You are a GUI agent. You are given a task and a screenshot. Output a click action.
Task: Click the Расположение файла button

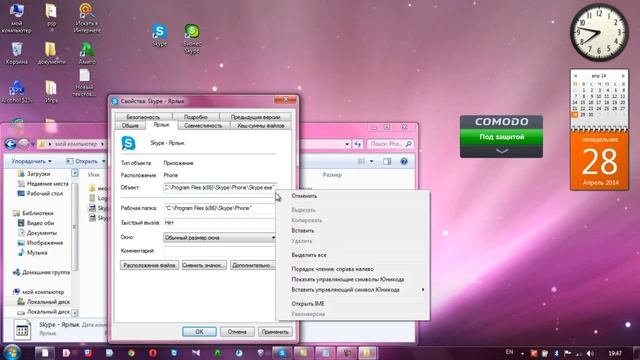pos(149,265)
